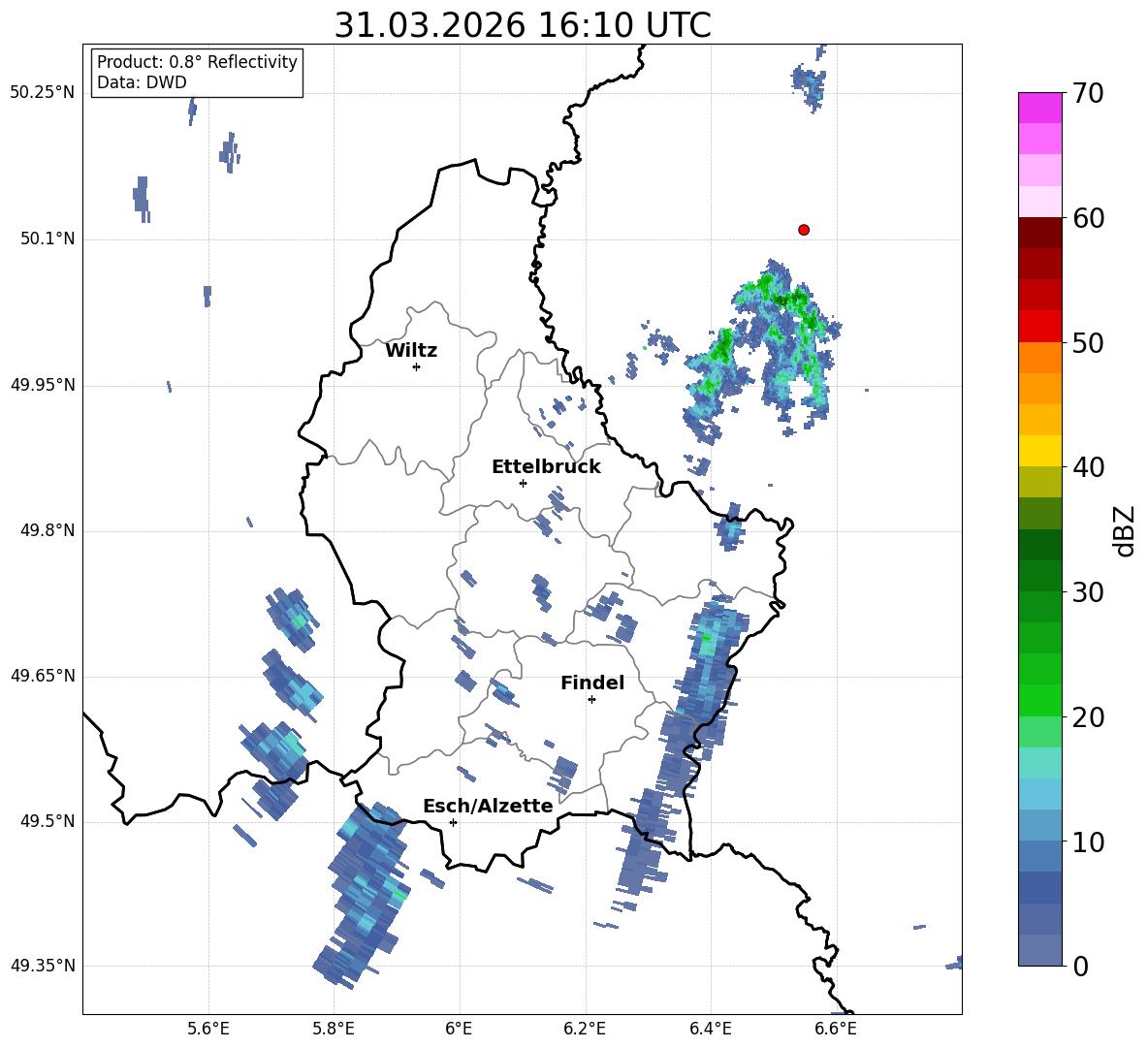Click the 49.5°N latitude label

coord(48,821)
